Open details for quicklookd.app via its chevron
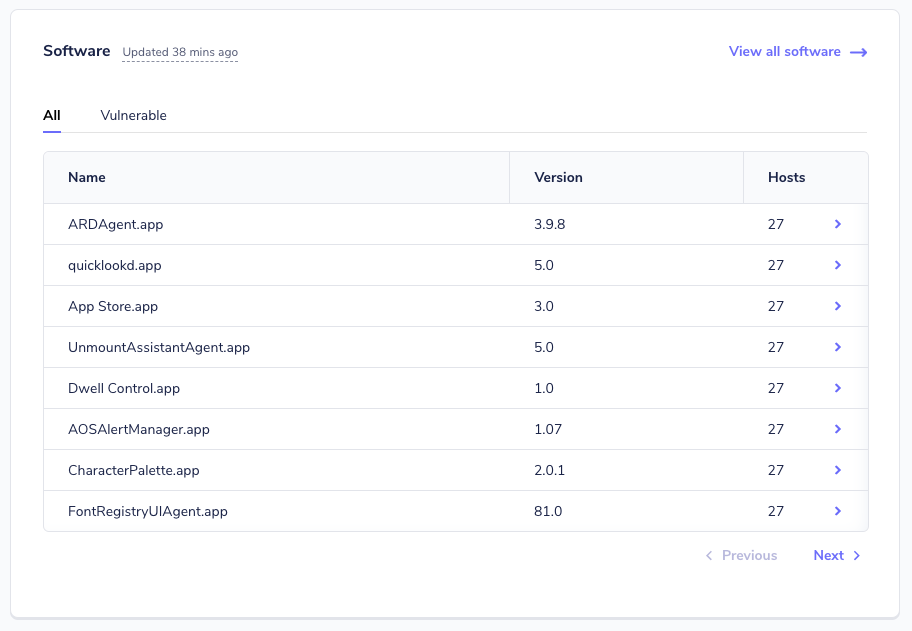The width and height of the screenshot is (912, 631). click(838, 265)
